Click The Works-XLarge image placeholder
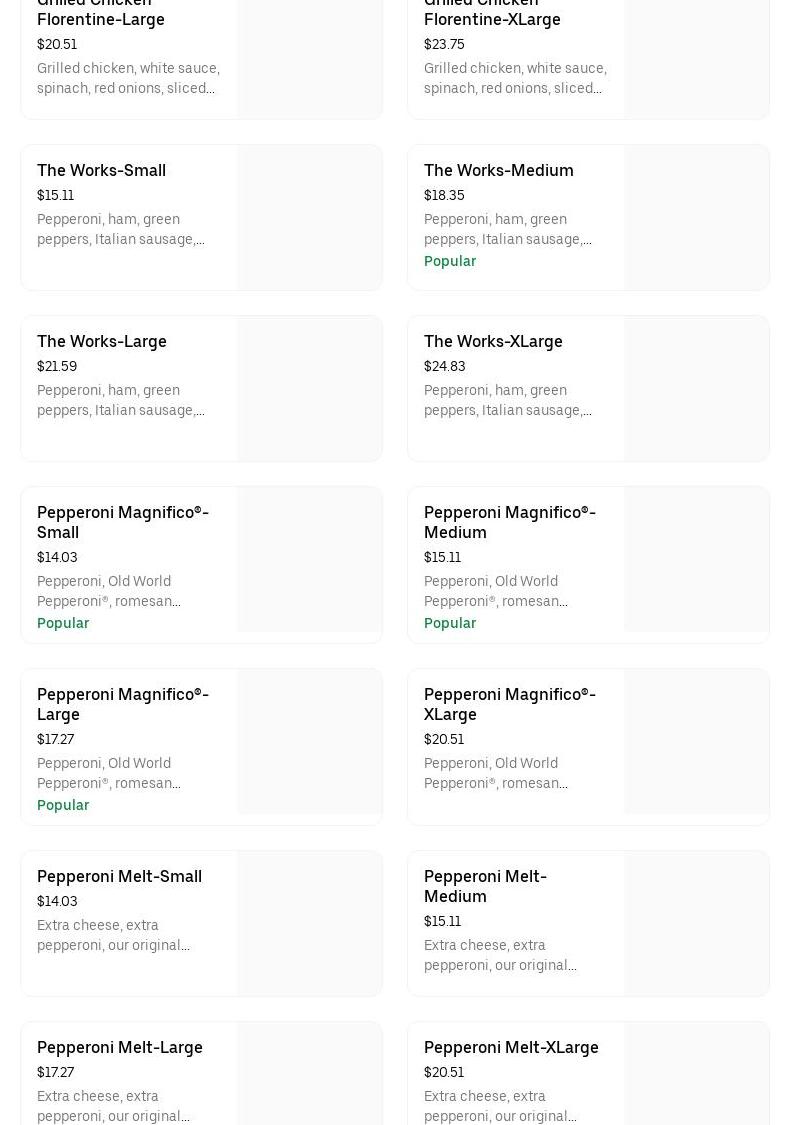 (x=696, y=389)
